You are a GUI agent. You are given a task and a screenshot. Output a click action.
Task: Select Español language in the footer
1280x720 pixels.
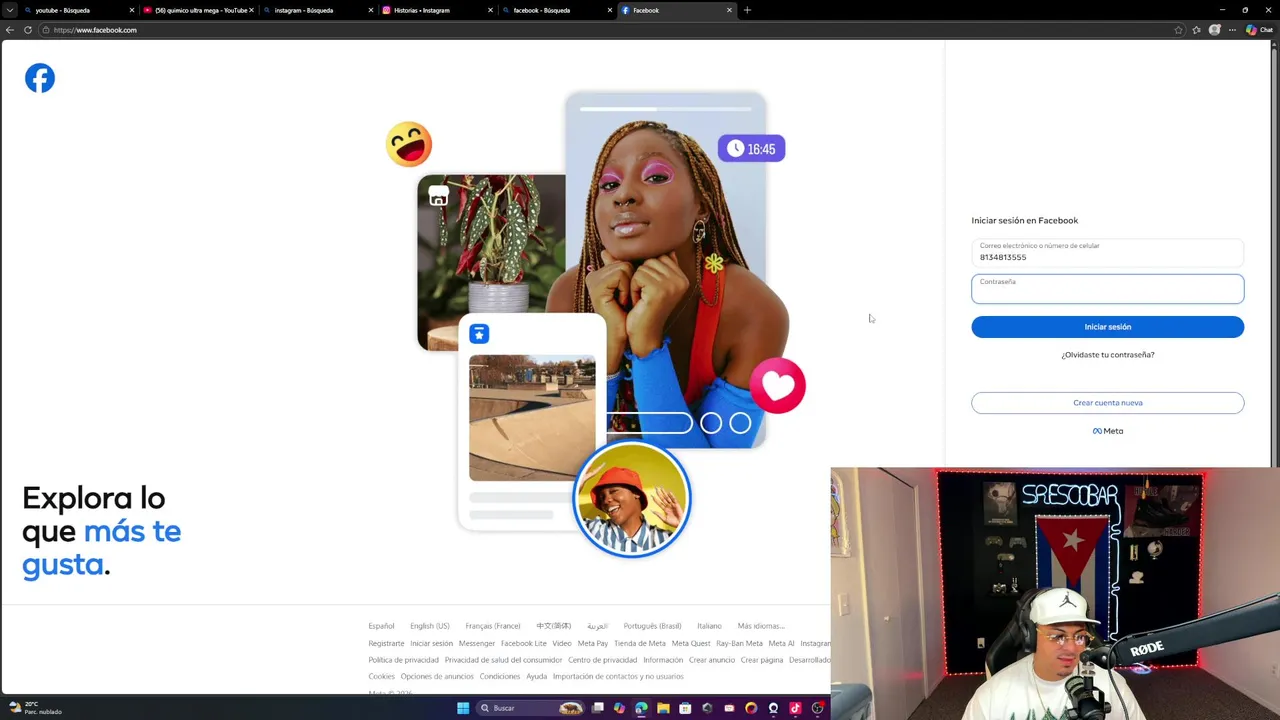pyautogui.click(x=381, y=626)
